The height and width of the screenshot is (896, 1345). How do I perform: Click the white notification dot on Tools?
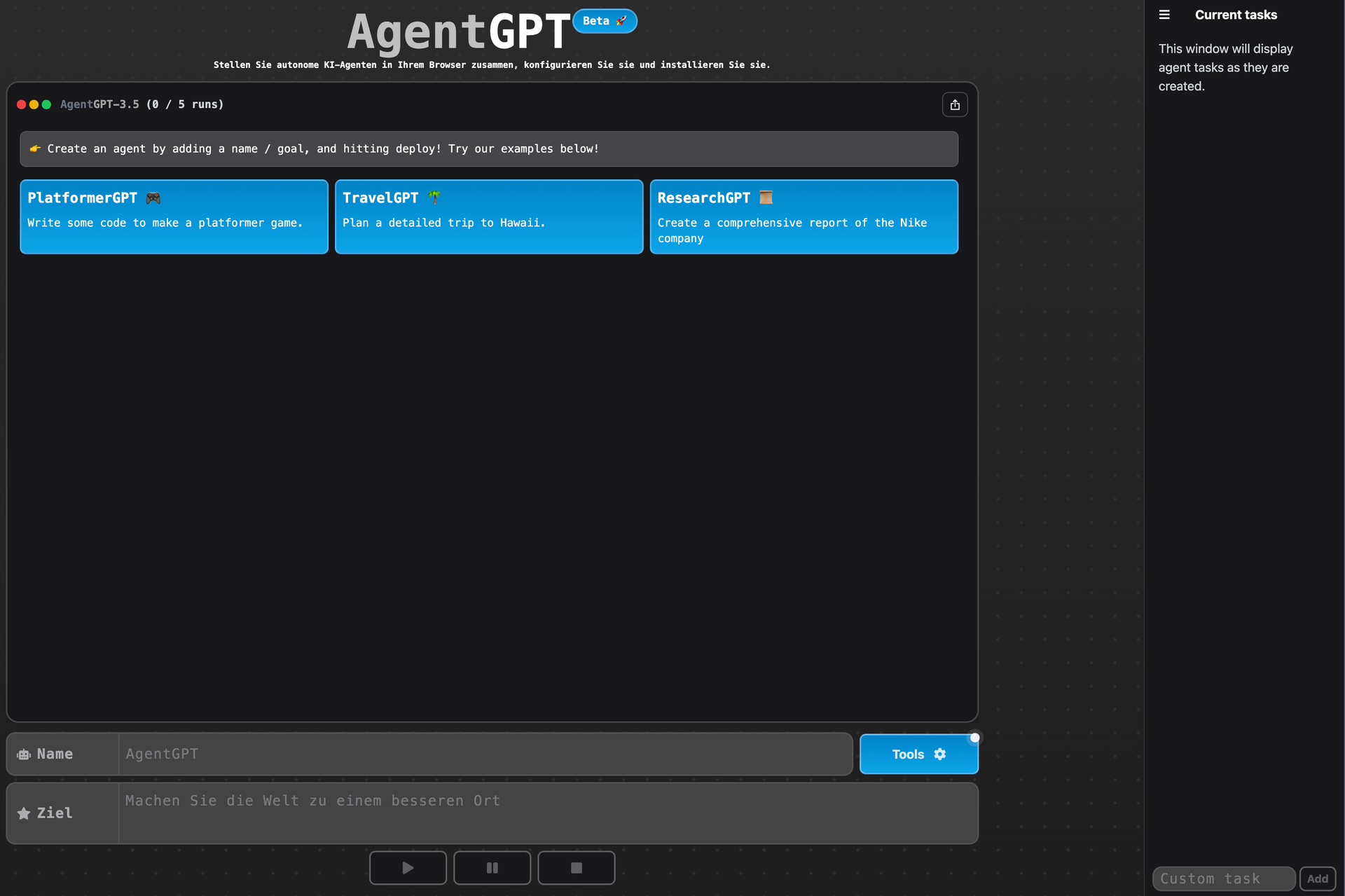pyautogui.click(x=974, y=738)
